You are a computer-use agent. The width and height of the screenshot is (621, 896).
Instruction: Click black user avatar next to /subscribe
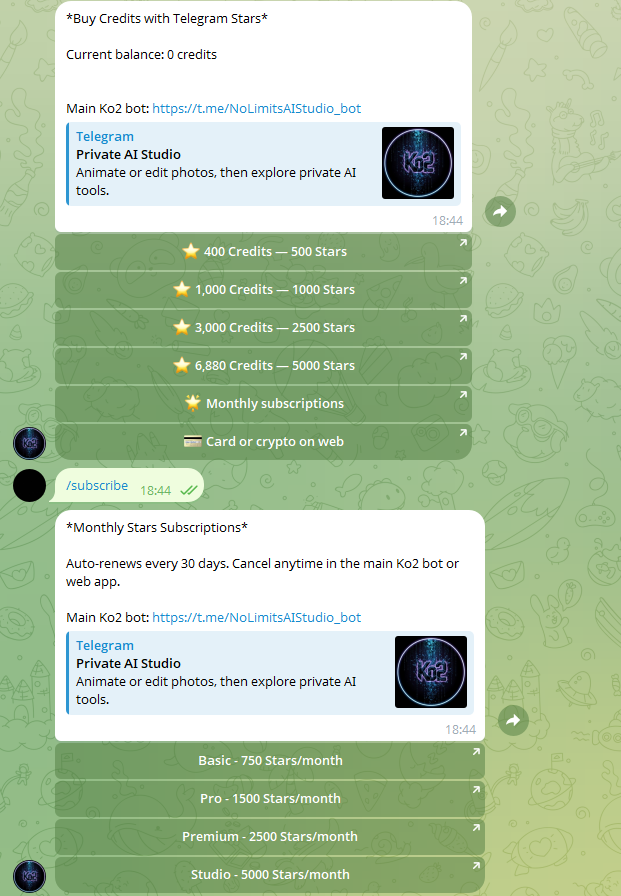(x=29, y=485)
